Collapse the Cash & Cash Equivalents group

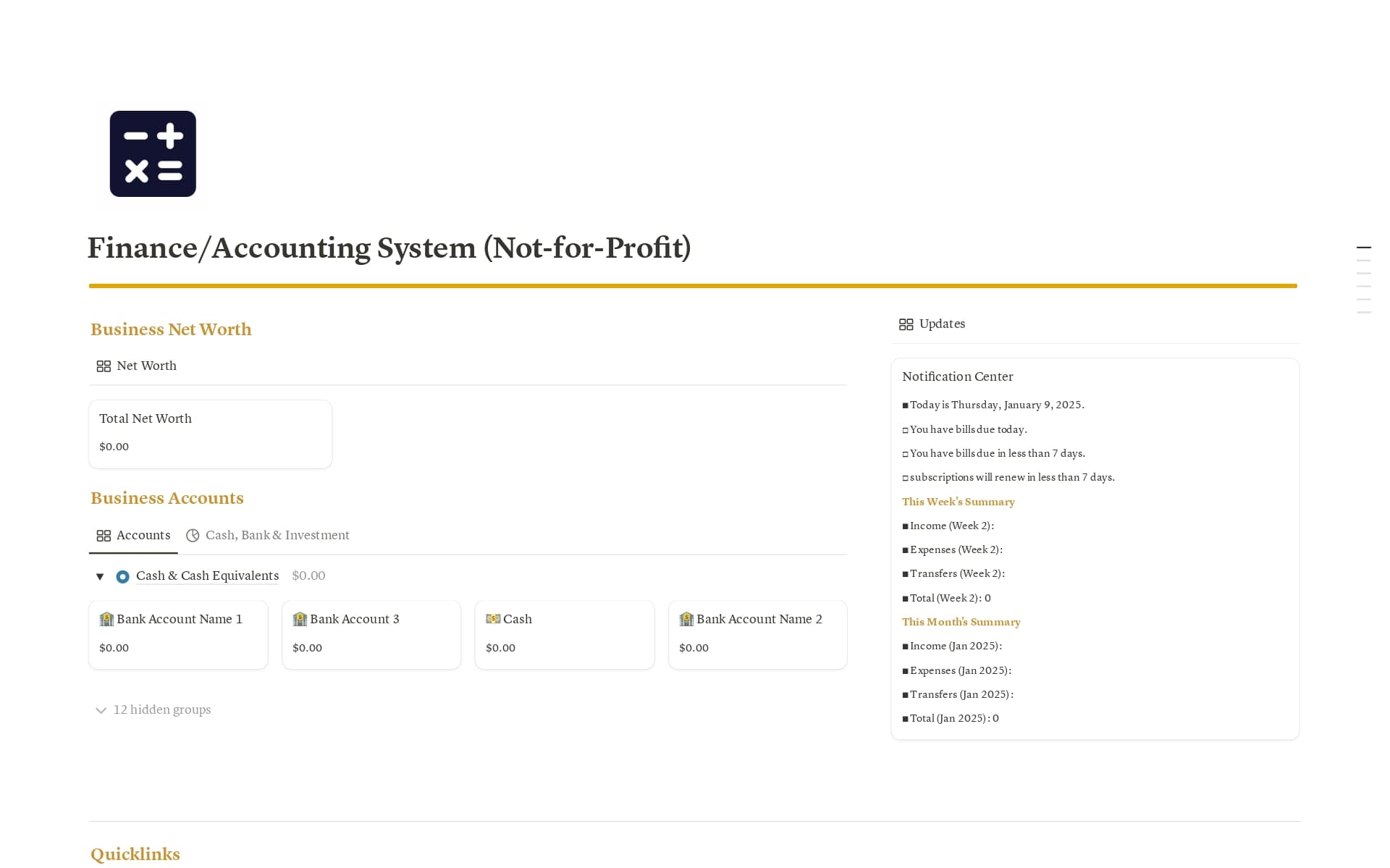(x=100, y=576)
